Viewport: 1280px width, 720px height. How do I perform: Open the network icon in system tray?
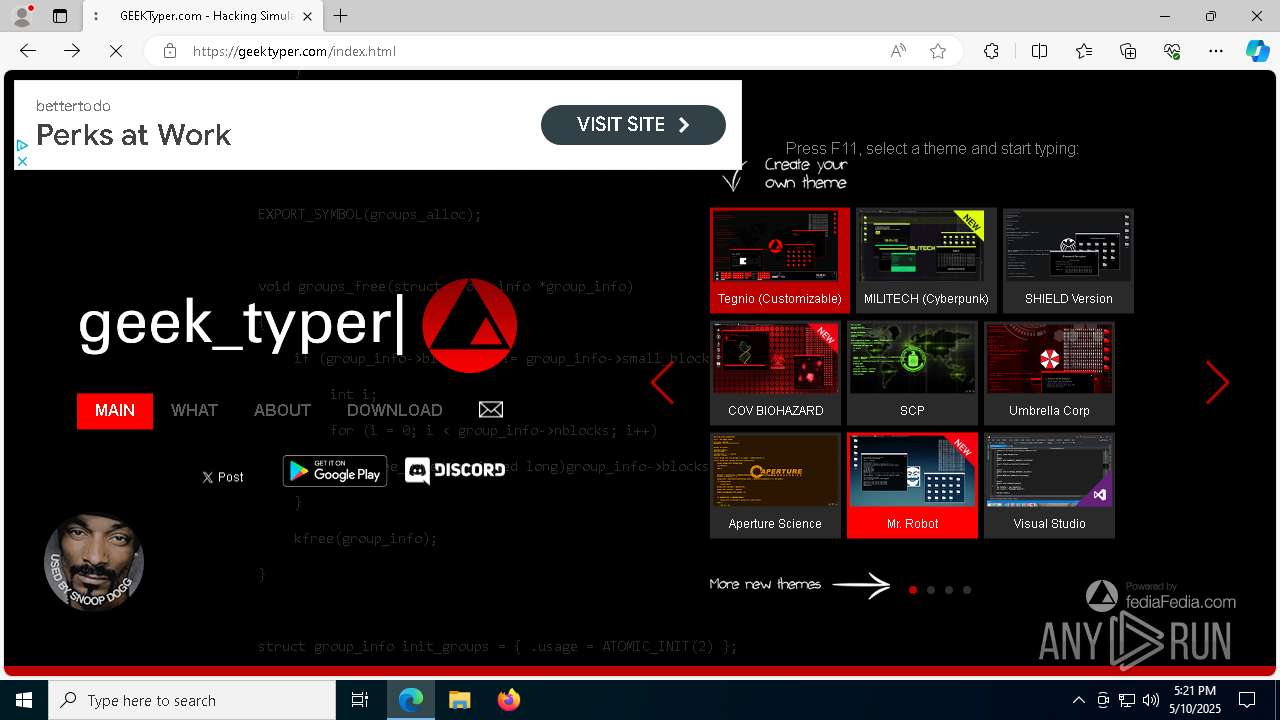(1126, 700)
